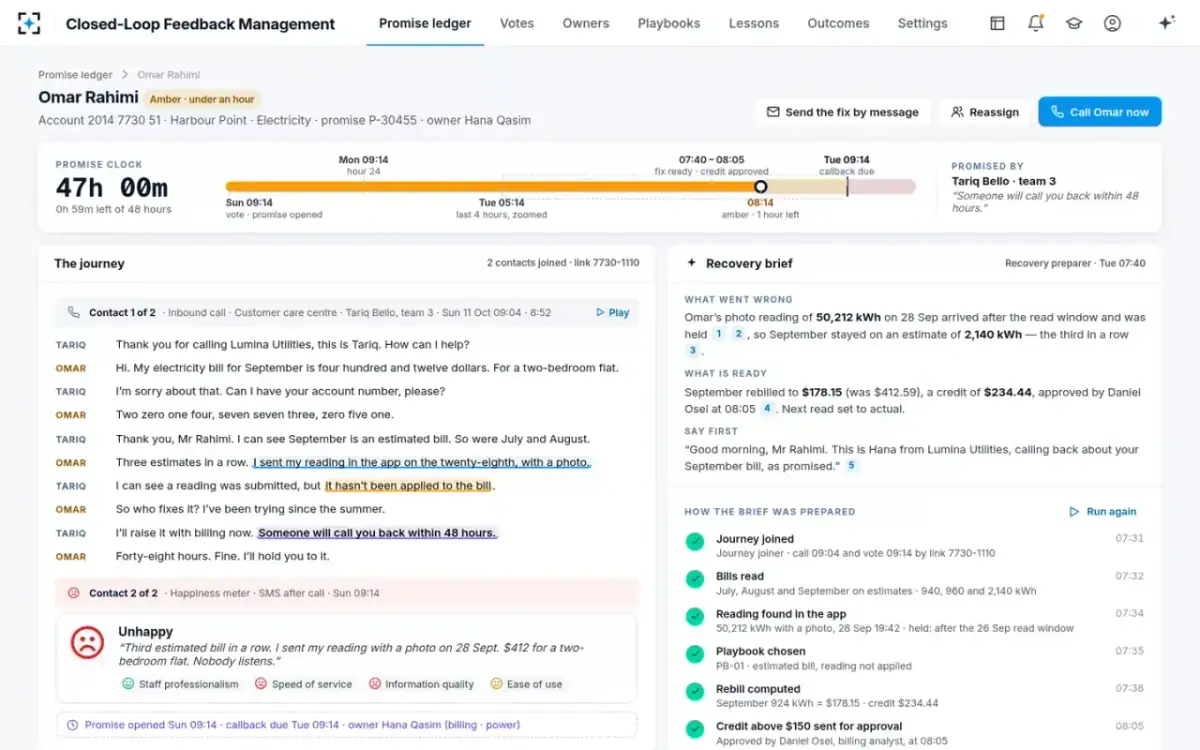The height and width of the screenshot is (750, 1200).
Task: Click citation 5 after the Say first quote
Action: [x=851, y=466]
